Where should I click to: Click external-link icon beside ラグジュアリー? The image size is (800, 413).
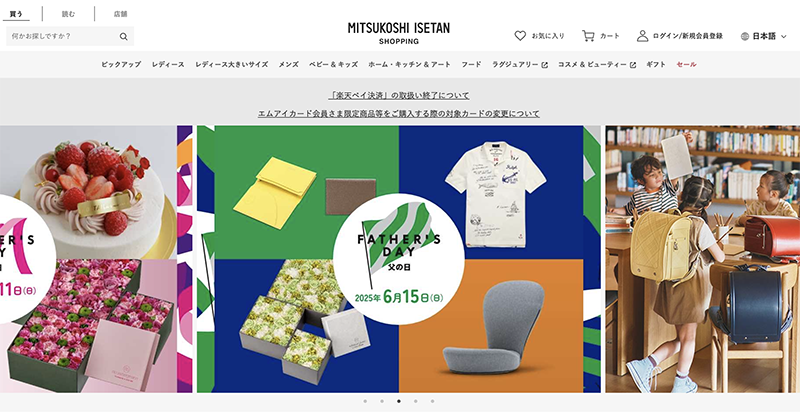544,65
